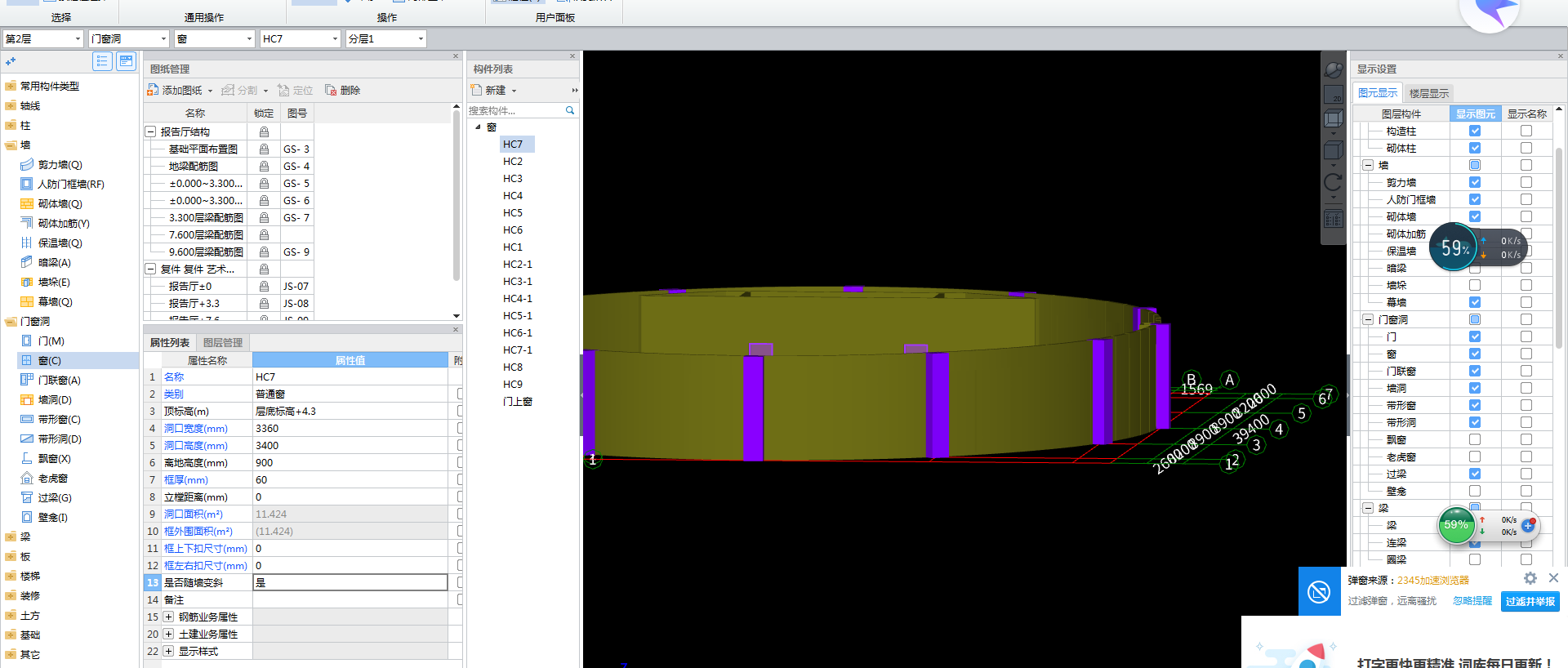Image resolution: width=1568 pixels, height=668 pixels.
Task: Expand 土建业务属性 in property list
Action: click(x=168, y=634)
